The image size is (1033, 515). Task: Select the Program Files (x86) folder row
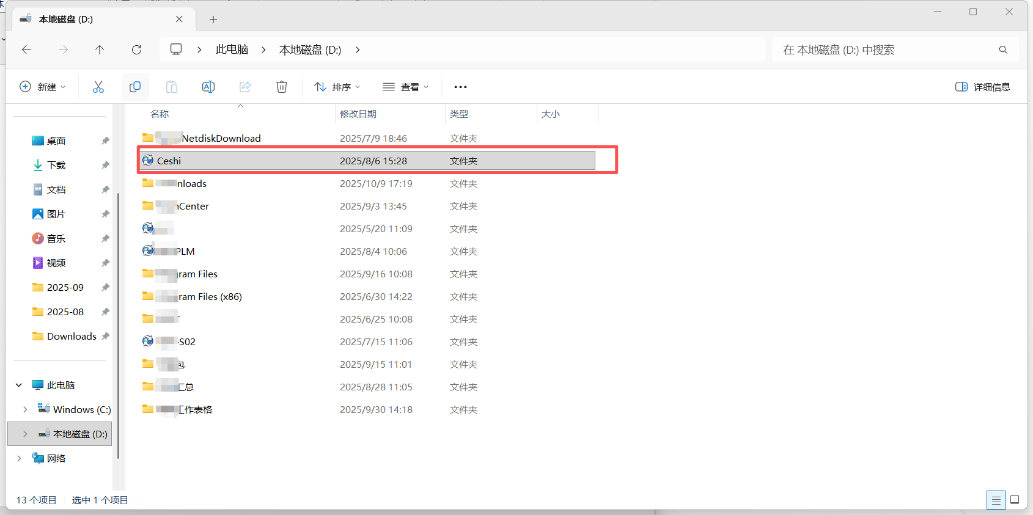pos(368,296)
